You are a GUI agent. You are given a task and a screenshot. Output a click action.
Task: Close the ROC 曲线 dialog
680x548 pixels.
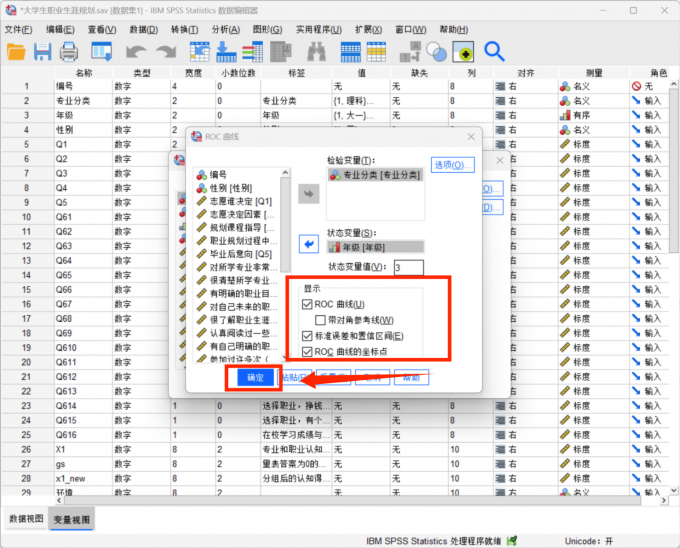coord(471,137)
